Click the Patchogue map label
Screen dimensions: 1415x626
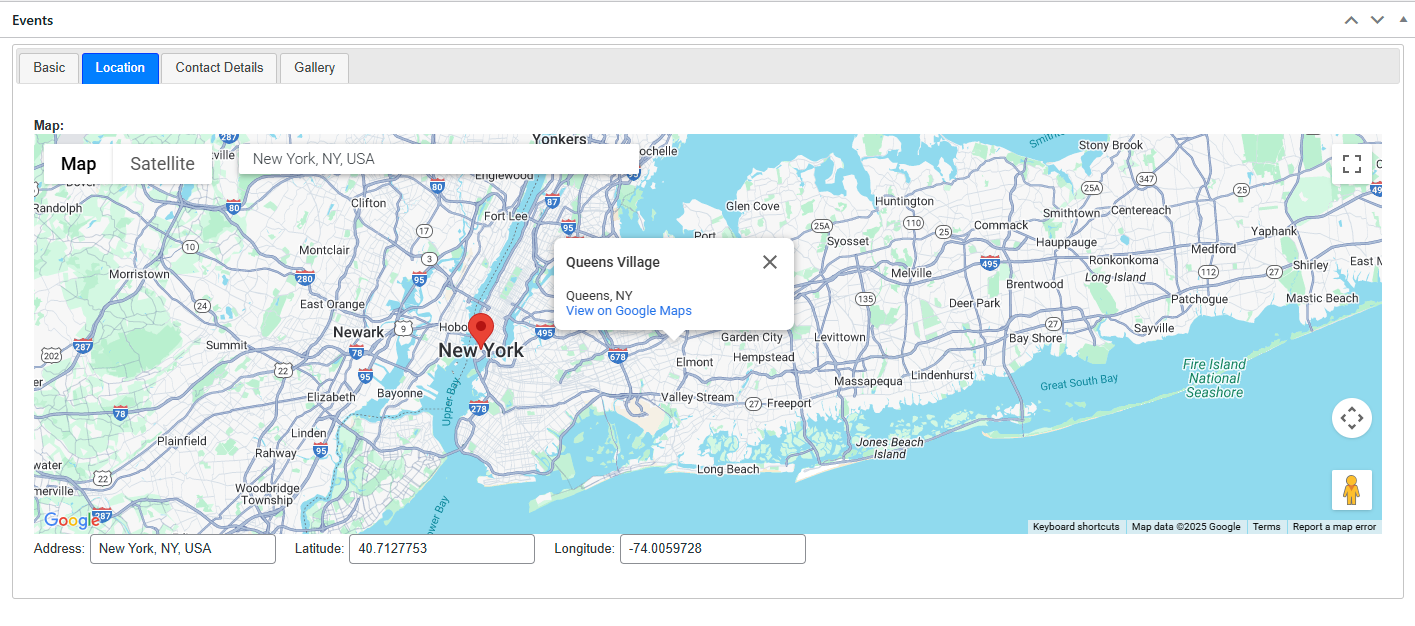click(1199, 299)
